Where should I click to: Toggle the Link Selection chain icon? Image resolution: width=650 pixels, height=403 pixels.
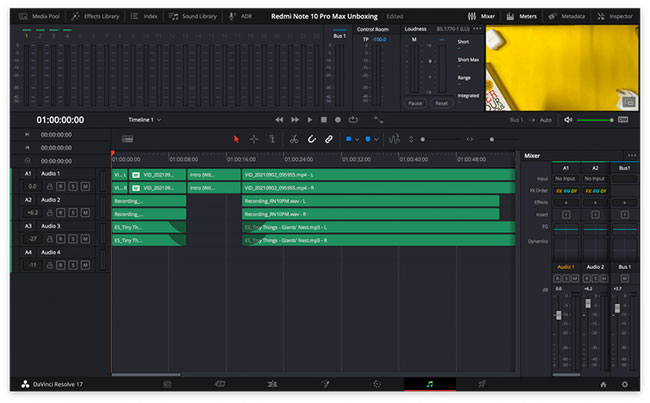329,139
